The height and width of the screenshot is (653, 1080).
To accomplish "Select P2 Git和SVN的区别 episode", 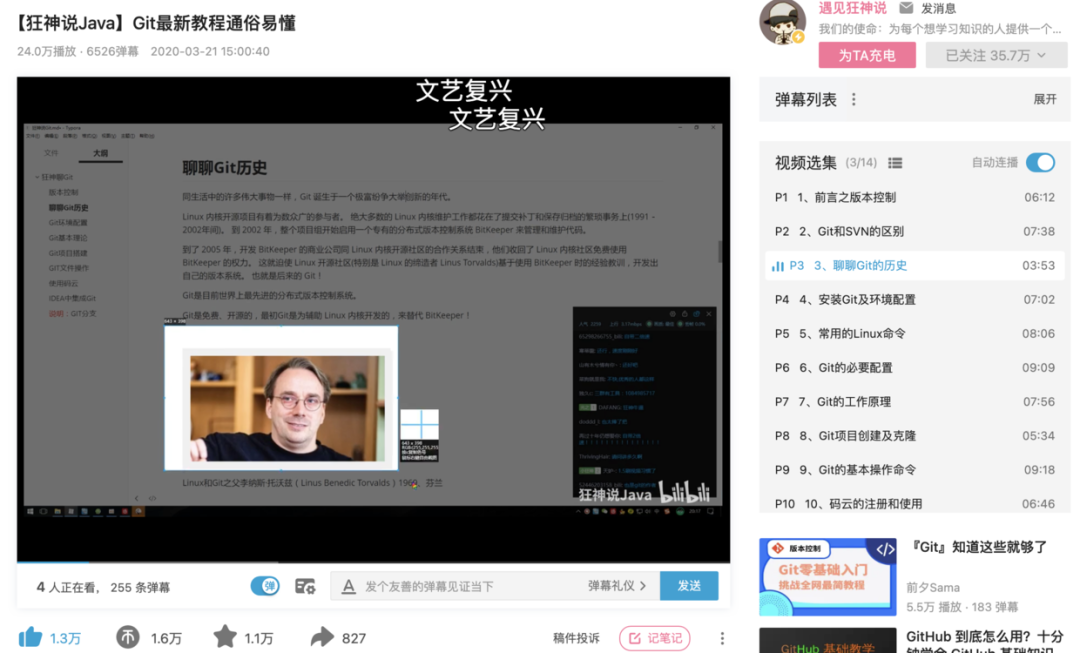I will coord(915,231).
